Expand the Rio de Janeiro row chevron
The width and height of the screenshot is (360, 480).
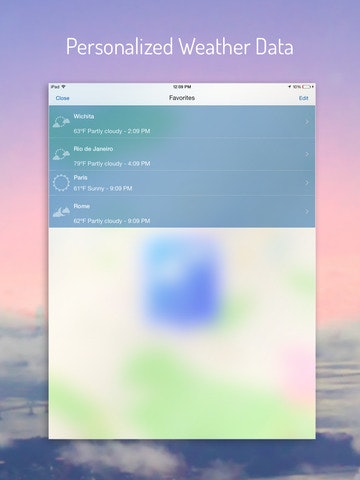[x=307, y=154]
